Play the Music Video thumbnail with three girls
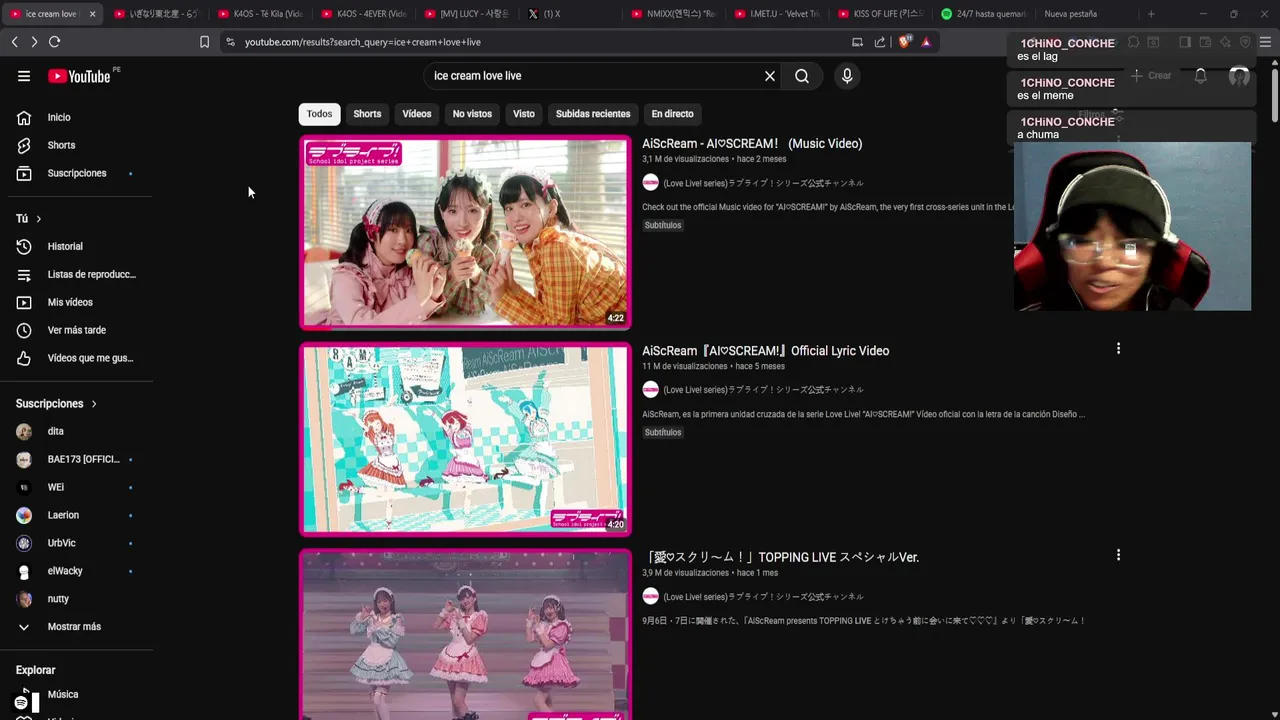 tap(465, 233)
